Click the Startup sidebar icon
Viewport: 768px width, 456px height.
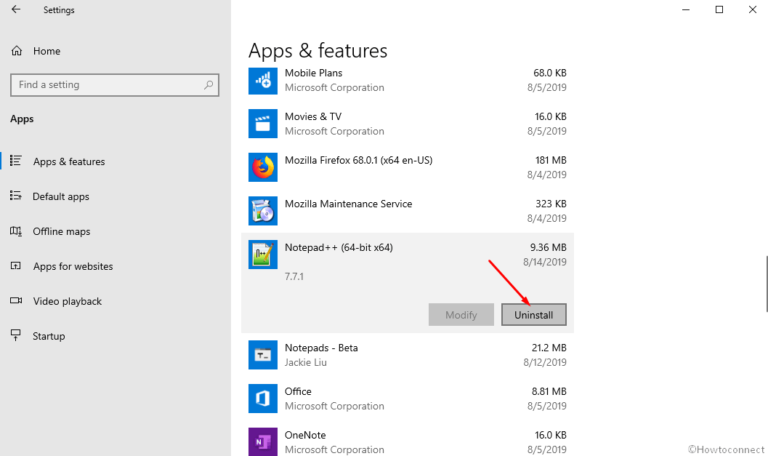[x=16, y=335]
